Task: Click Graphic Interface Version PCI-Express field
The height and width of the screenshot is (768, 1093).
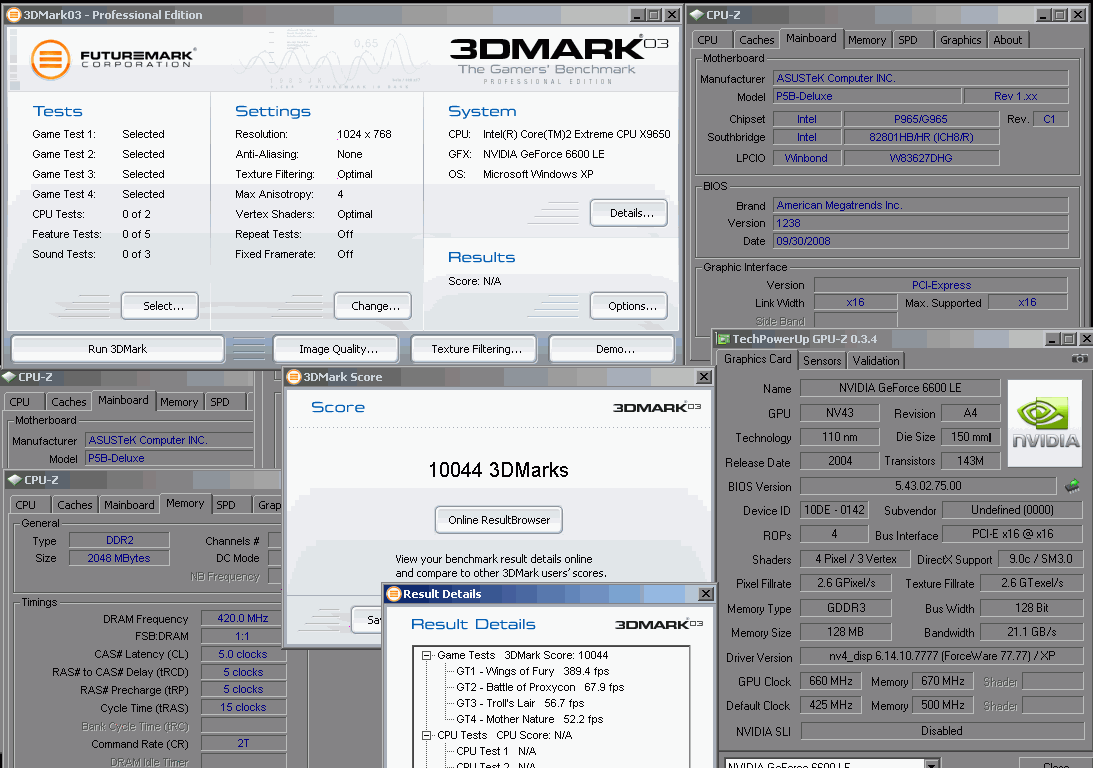Action: click(941, 285)
